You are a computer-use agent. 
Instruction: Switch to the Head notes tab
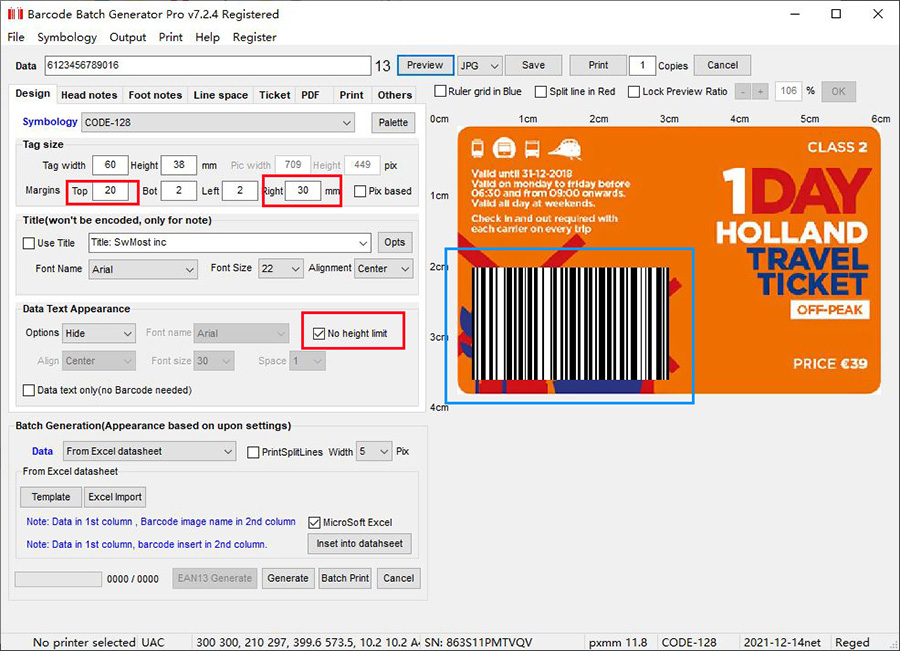tap(89, 95)
